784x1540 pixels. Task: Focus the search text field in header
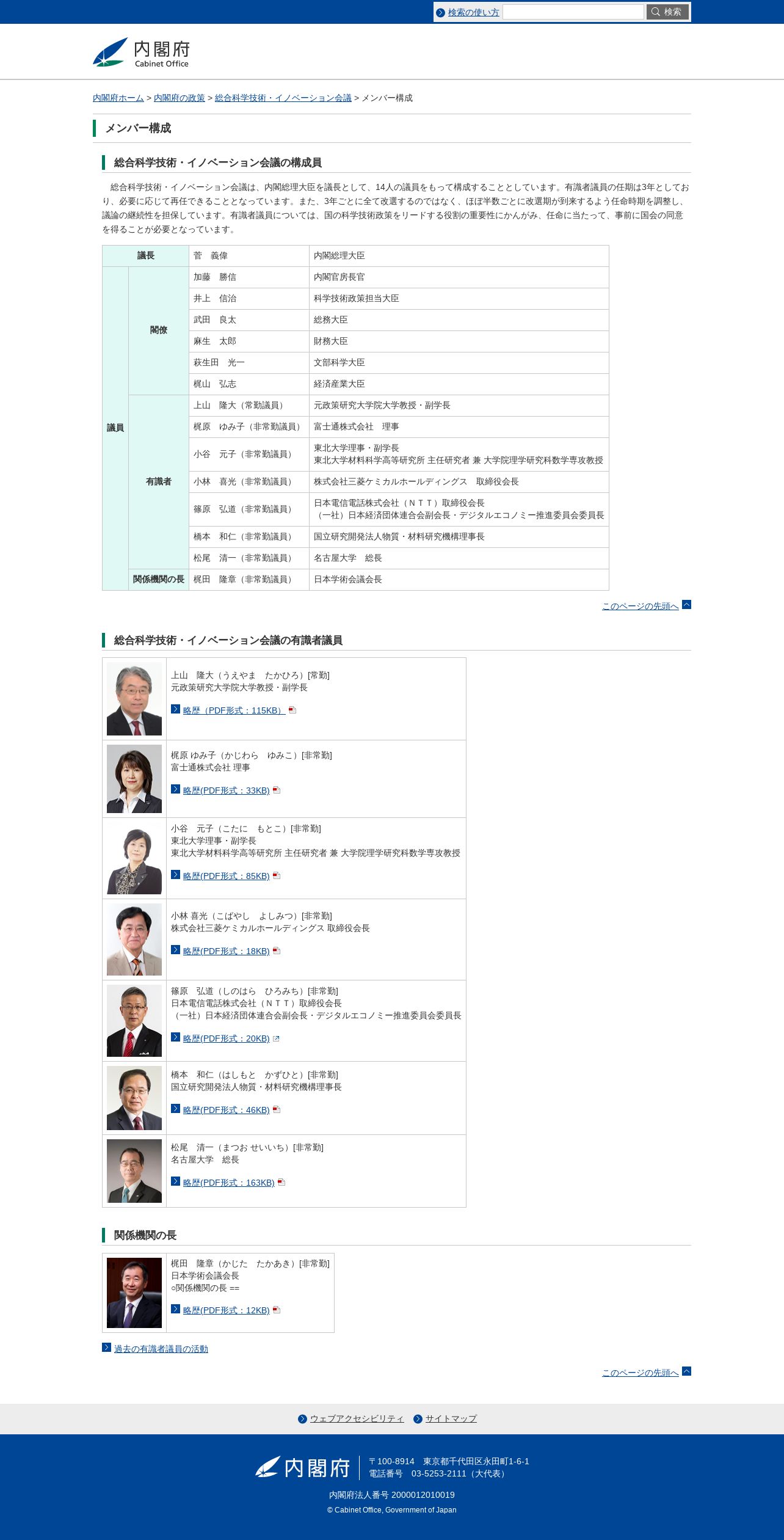(x=573, y=12)
